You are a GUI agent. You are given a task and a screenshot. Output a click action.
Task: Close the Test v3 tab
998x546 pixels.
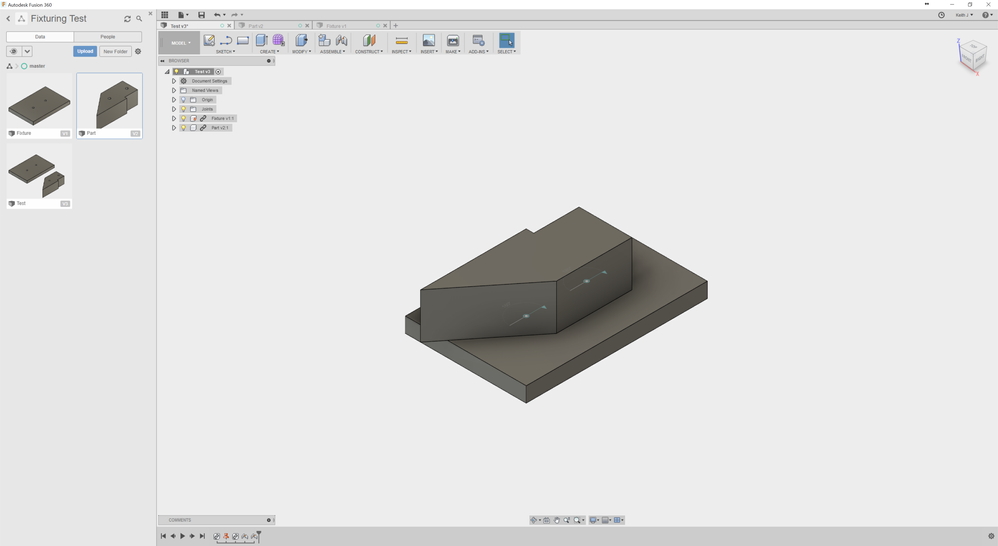click(x=229, y=26)
